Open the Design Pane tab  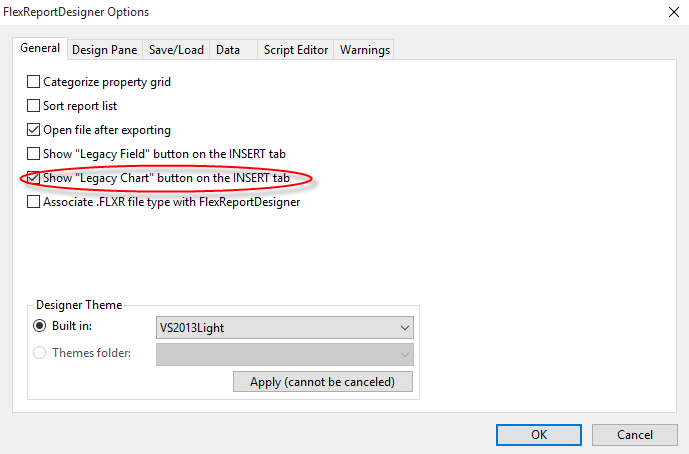pyautogui.click(x=105, y=50)
